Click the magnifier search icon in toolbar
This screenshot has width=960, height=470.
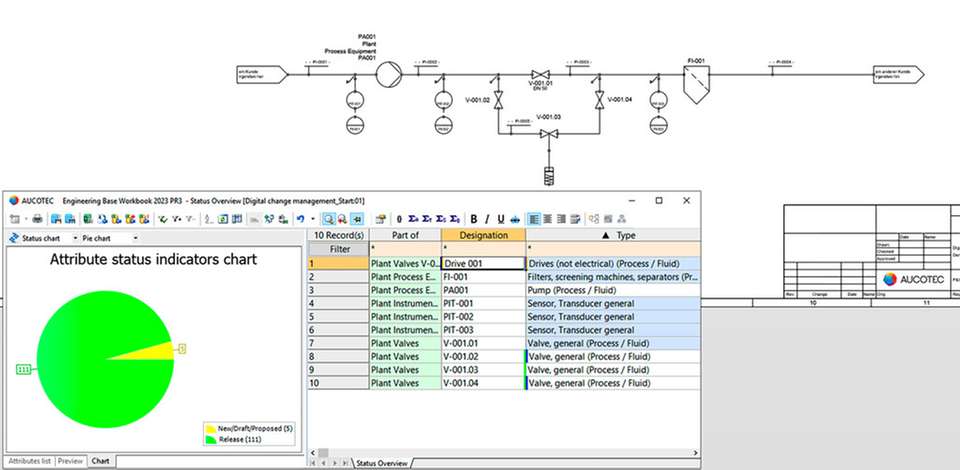point(328,218)
